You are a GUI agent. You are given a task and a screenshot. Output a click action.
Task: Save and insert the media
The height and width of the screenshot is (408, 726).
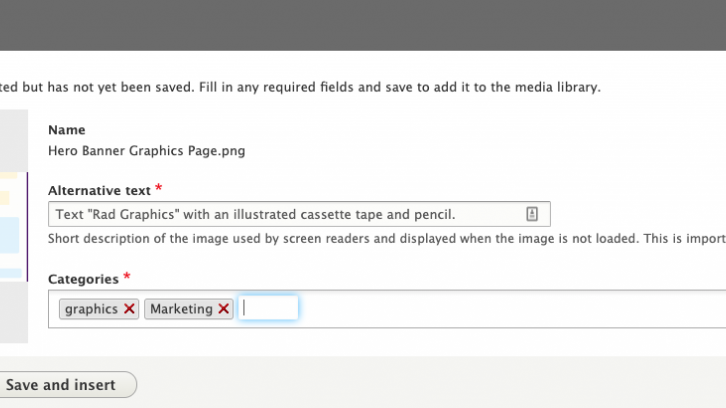65,384
